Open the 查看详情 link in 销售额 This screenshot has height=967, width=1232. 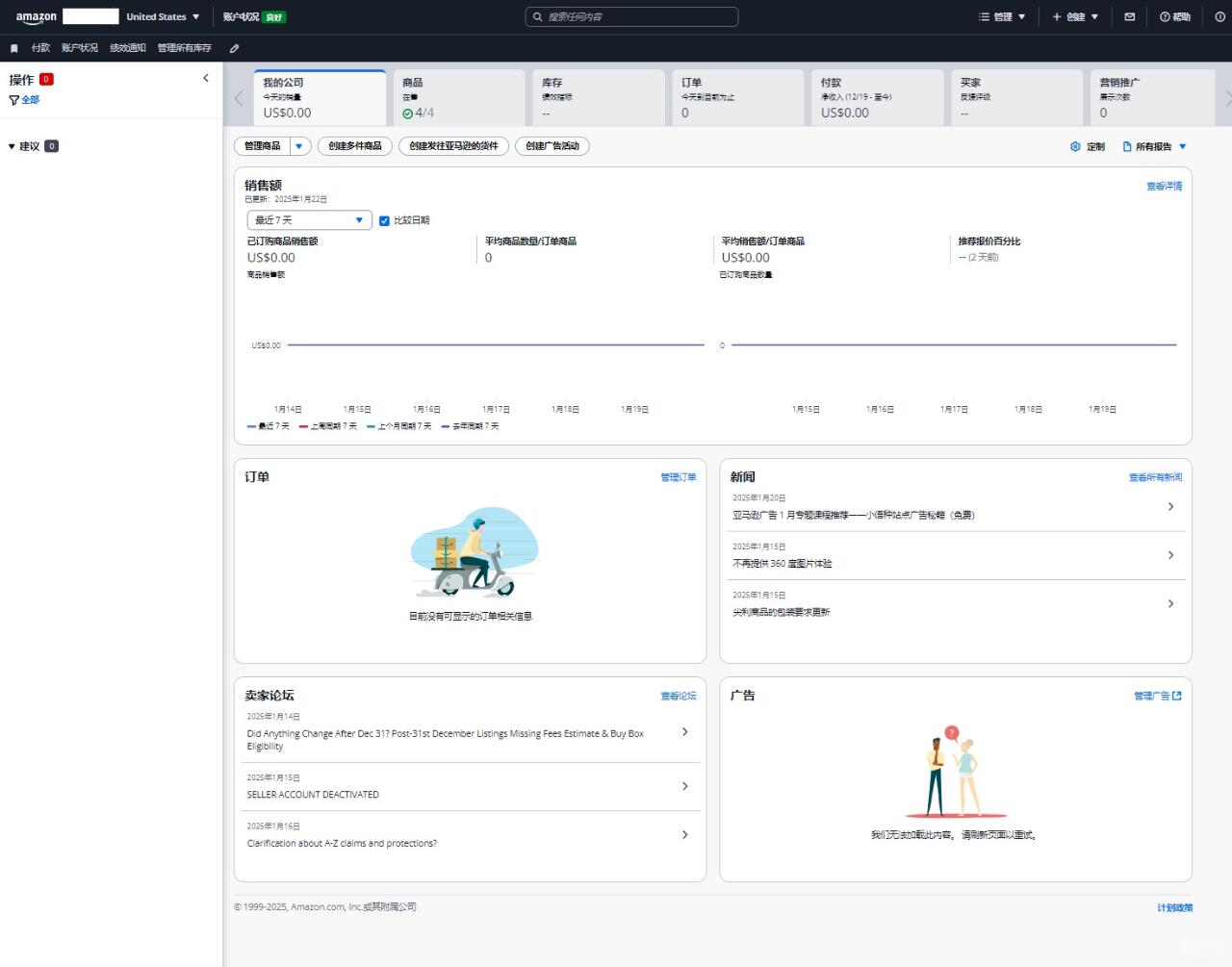(1165, 186)
